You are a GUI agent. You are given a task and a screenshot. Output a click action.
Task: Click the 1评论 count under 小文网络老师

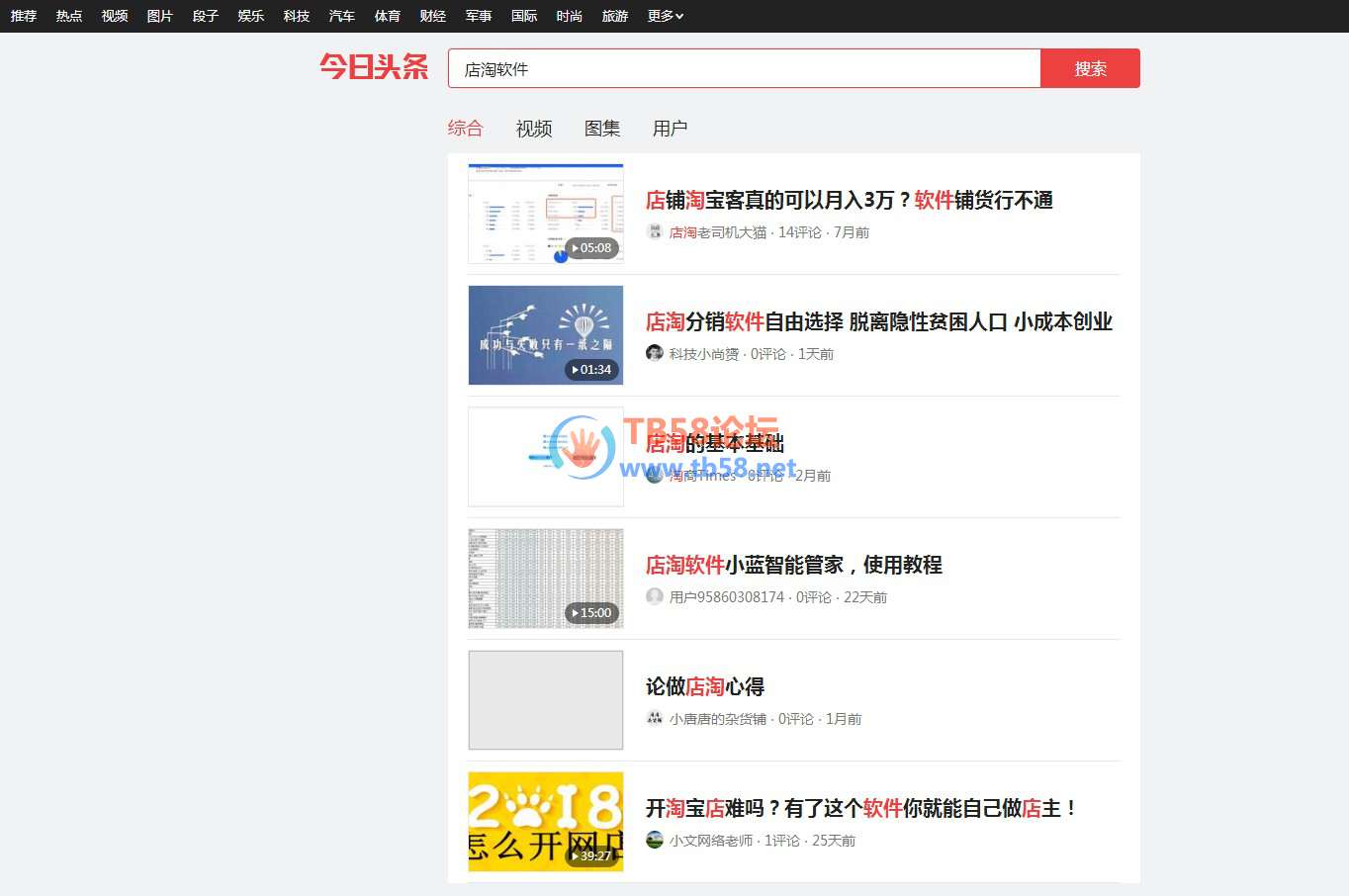(782, 841)
